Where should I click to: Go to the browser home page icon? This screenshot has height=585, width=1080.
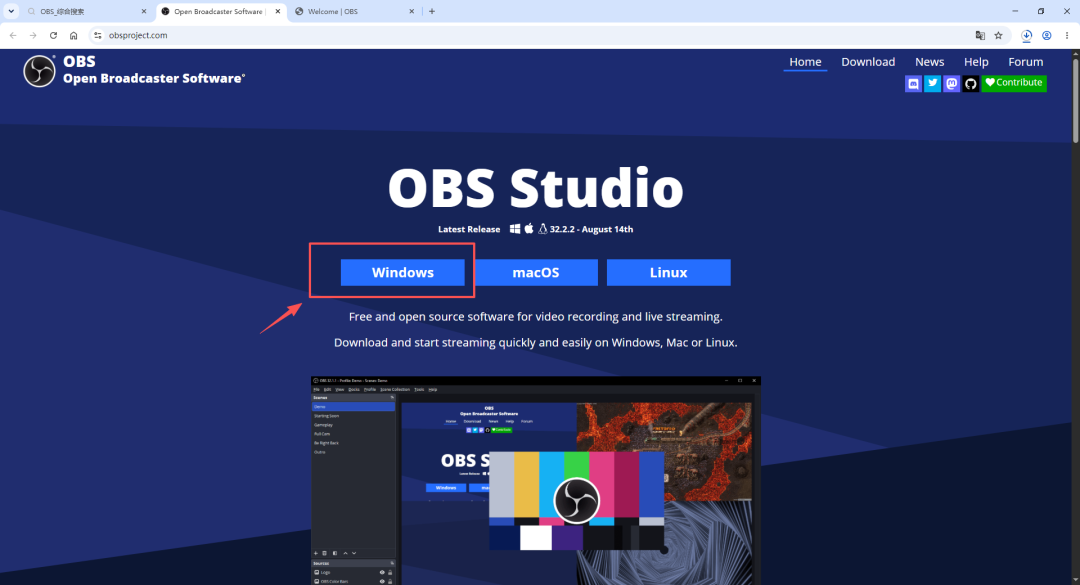74,35
